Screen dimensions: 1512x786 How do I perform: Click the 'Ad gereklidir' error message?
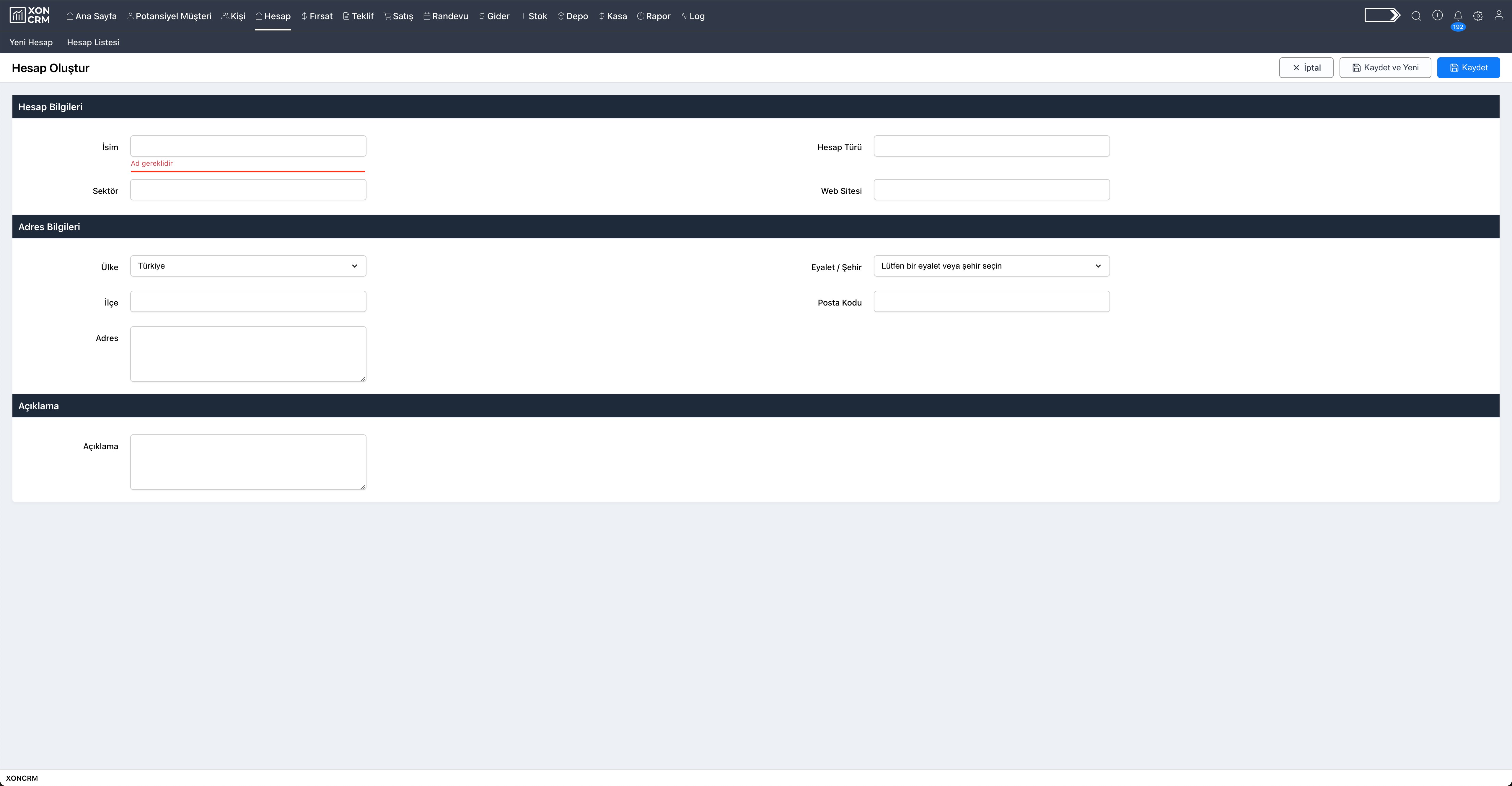coord(151,163)
